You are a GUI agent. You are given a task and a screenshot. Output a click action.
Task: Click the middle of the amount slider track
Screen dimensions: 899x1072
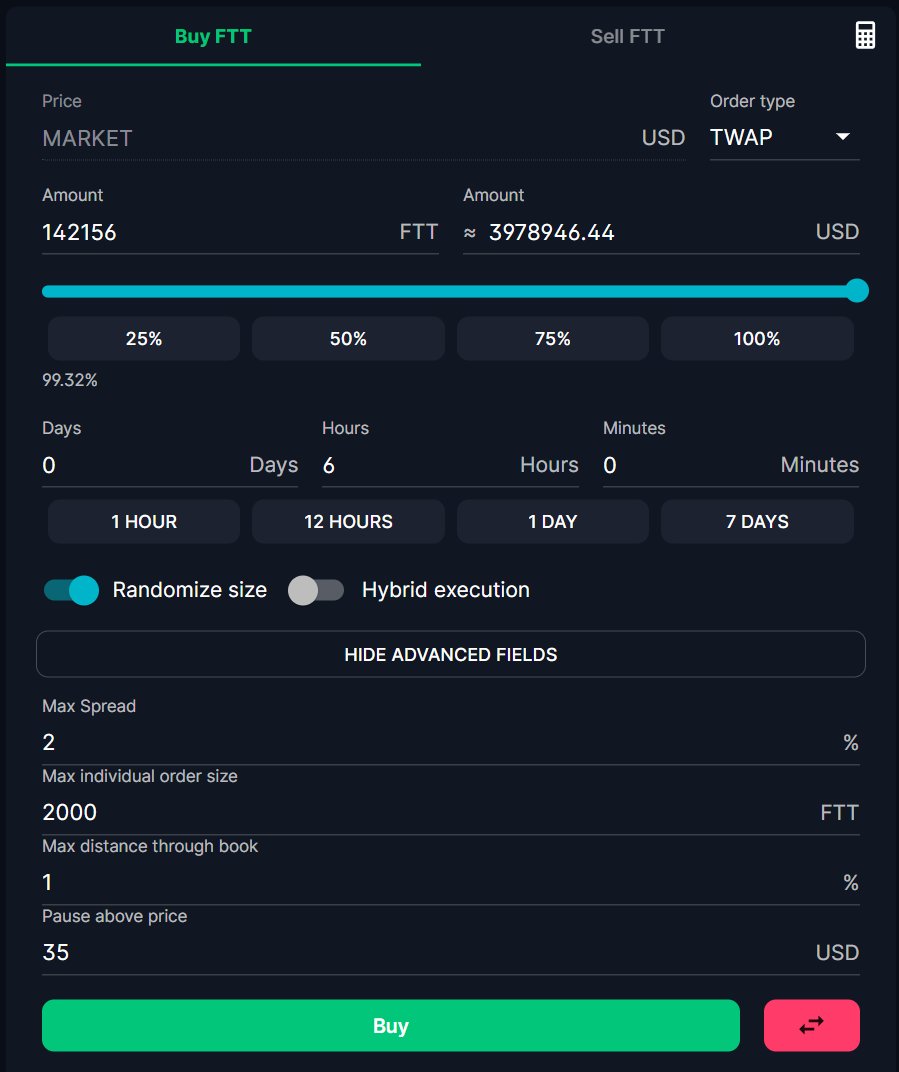[451, 291]
